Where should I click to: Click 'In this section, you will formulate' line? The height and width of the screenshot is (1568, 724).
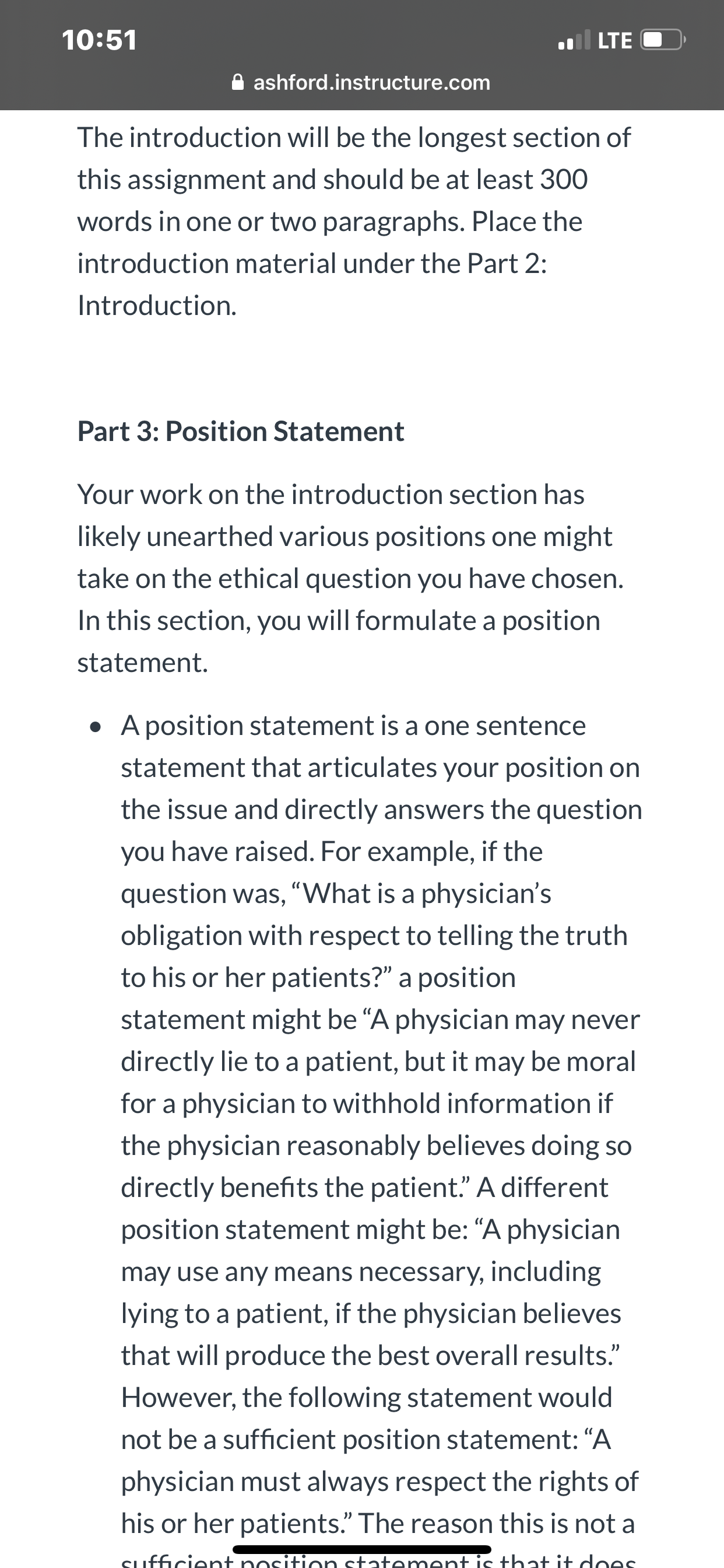tap(339, 621)
